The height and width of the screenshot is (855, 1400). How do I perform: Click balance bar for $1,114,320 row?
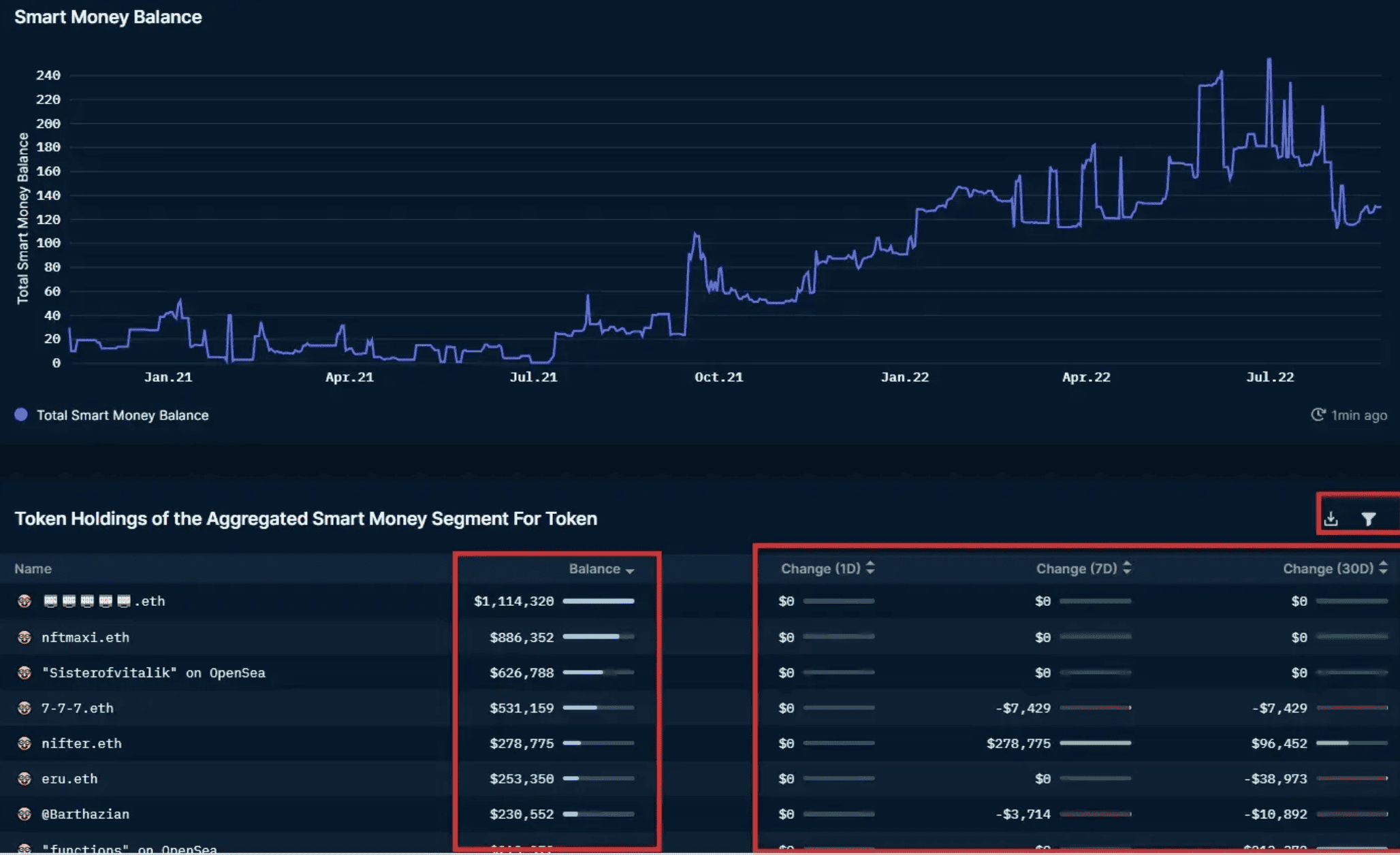coord(598,601)
